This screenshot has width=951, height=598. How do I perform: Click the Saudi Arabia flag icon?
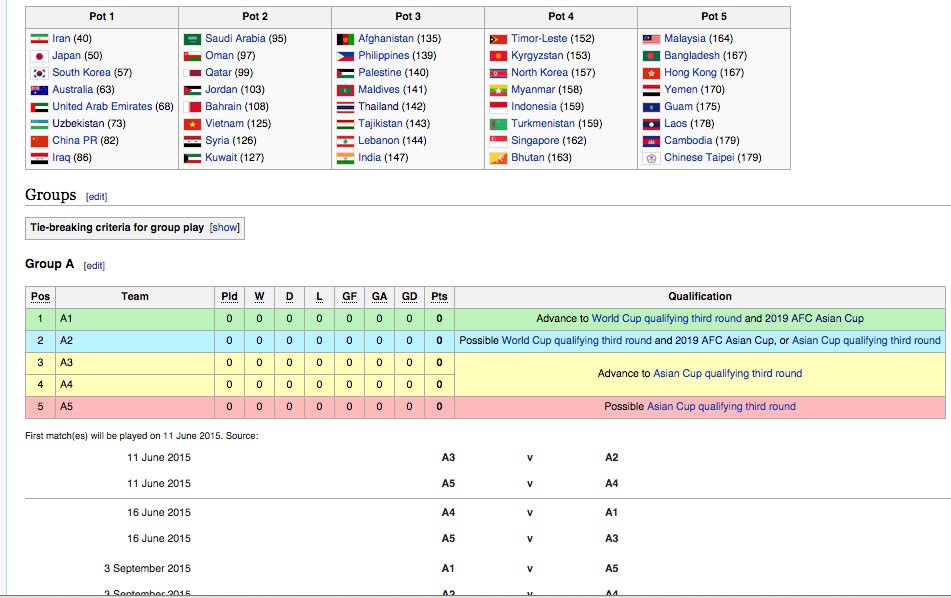click(x=192, y=39)
